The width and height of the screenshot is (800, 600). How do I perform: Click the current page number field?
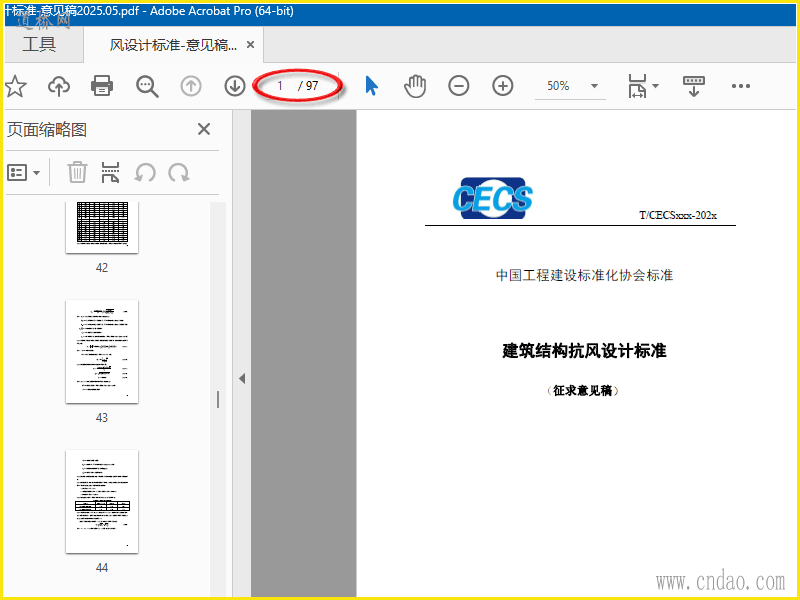(x=280, y=86)
